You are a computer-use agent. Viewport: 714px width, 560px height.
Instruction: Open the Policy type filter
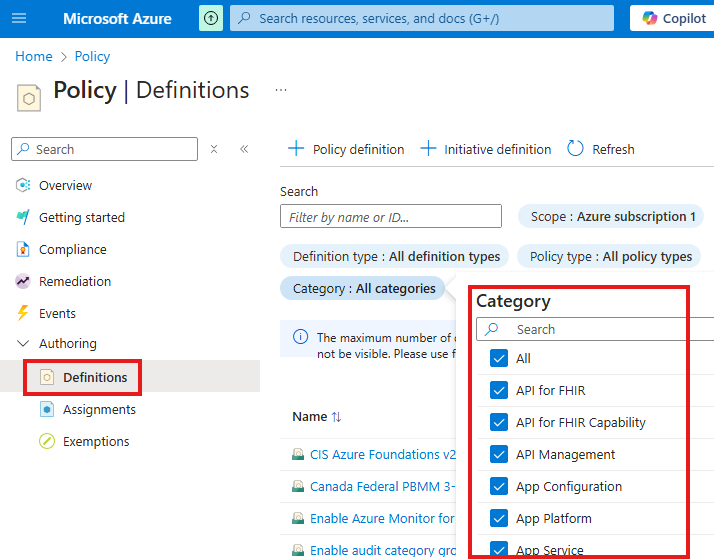click(609, 256)
